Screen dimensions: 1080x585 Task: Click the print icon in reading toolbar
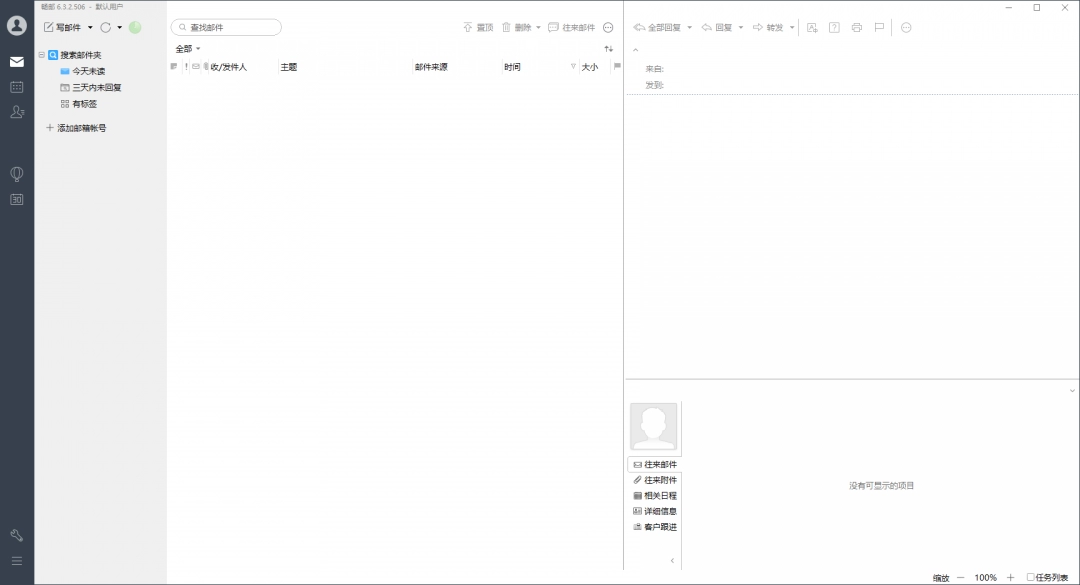pyautogui.click(x=857, y=28)
